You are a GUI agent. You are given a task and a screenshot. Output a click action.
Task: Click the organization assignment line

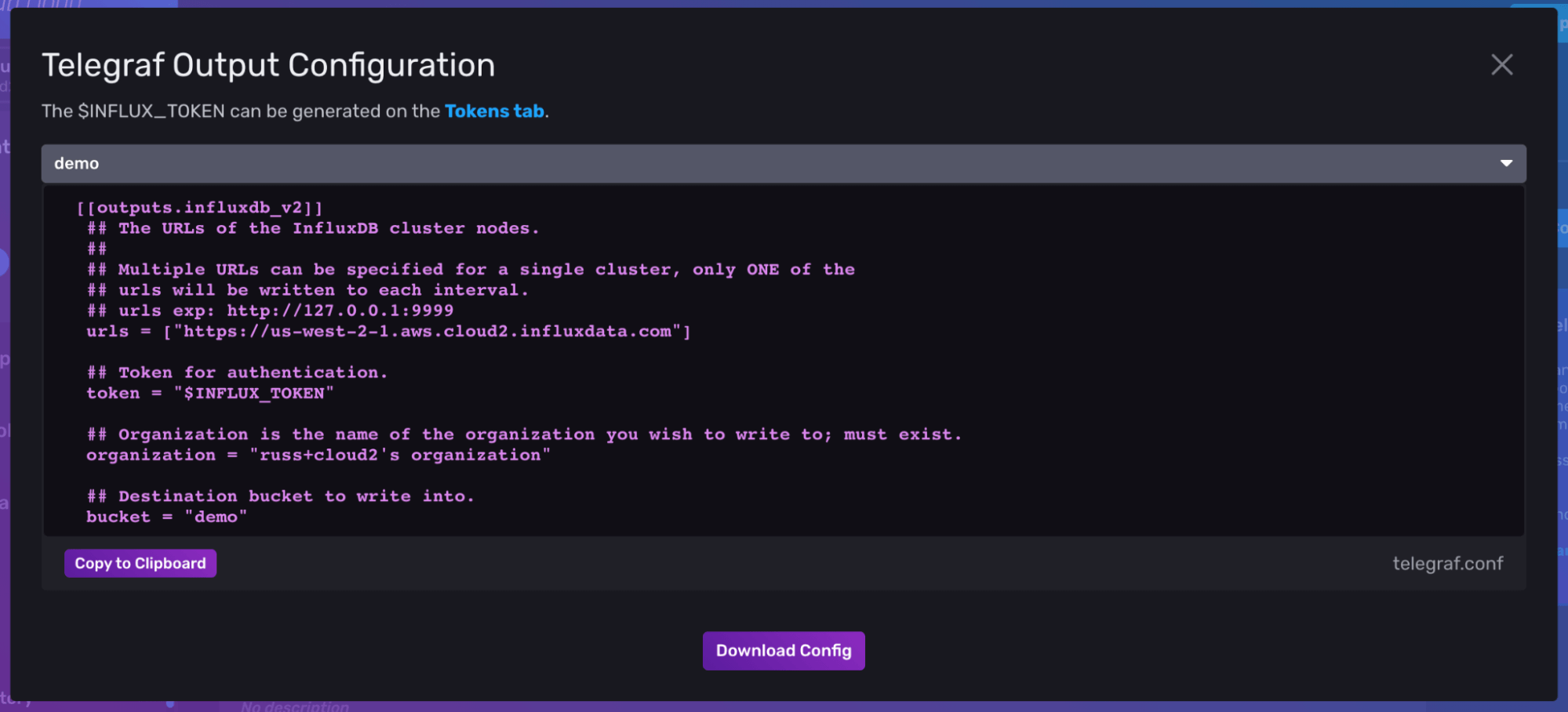point(318,455)
